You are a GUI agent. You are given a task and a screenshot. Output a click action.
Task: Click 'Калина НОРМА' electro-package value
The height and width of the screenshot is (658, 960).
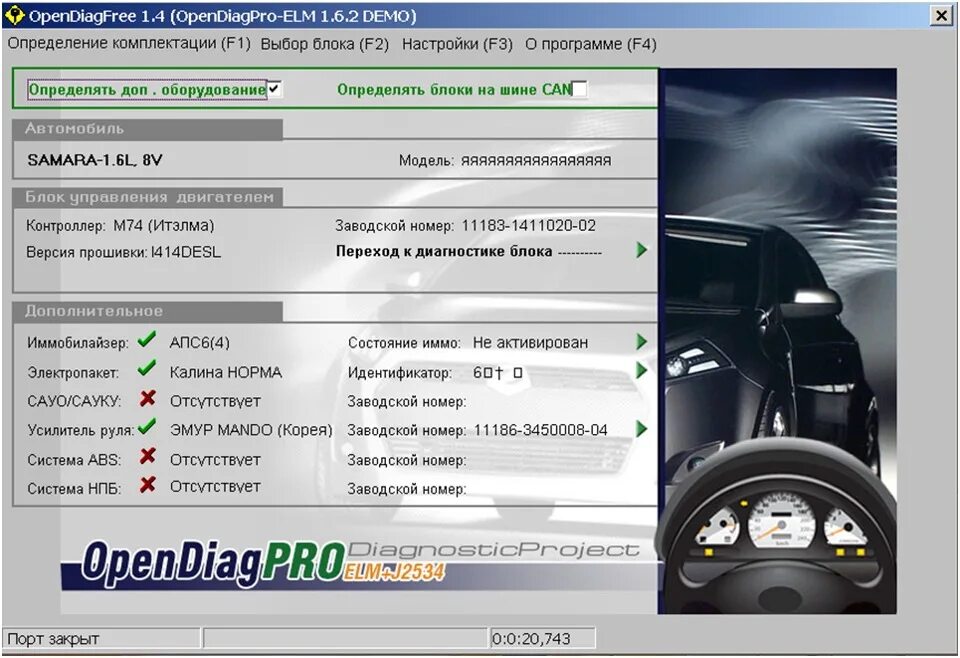pyautogui.click(x=225, y=372)
